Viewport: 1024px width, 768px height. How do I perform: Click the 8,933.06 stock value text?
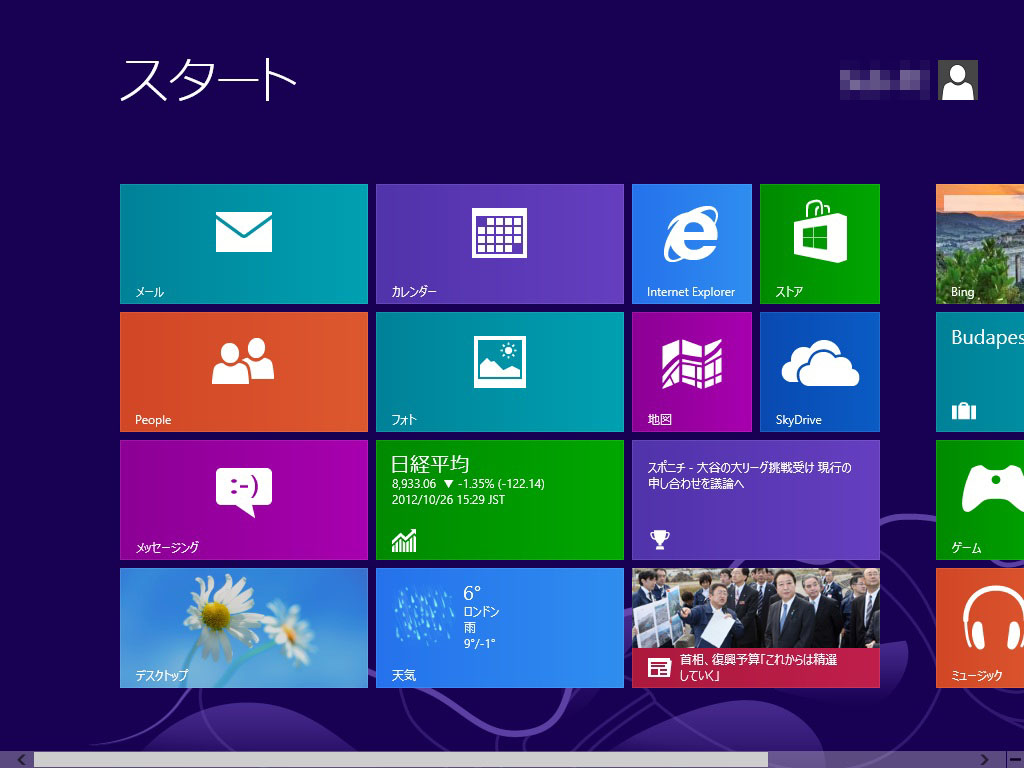[x=414, y=484]
